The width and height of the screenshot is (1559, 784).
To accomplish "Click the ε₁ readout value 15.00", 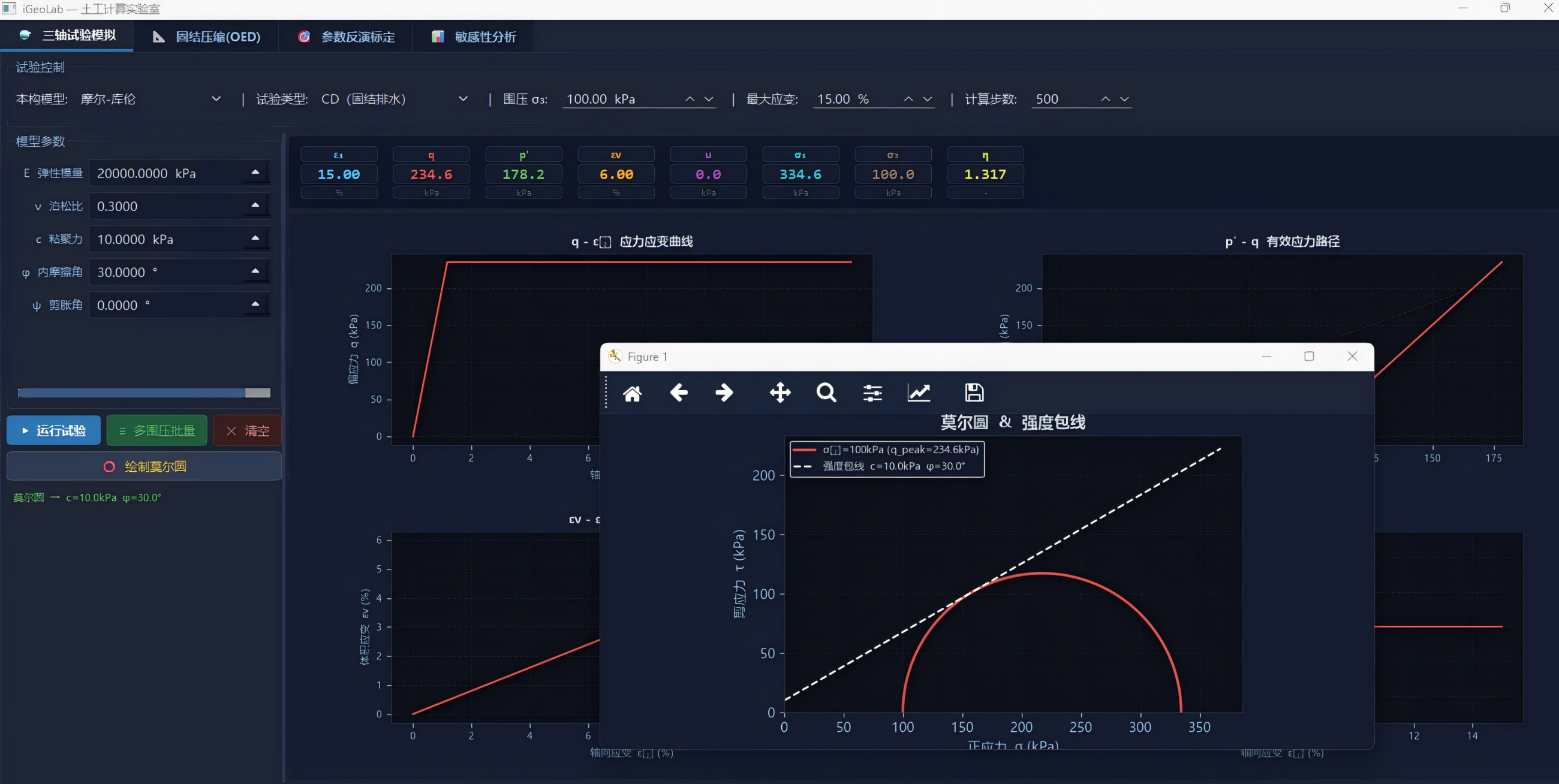I will (x=339, y=174).
